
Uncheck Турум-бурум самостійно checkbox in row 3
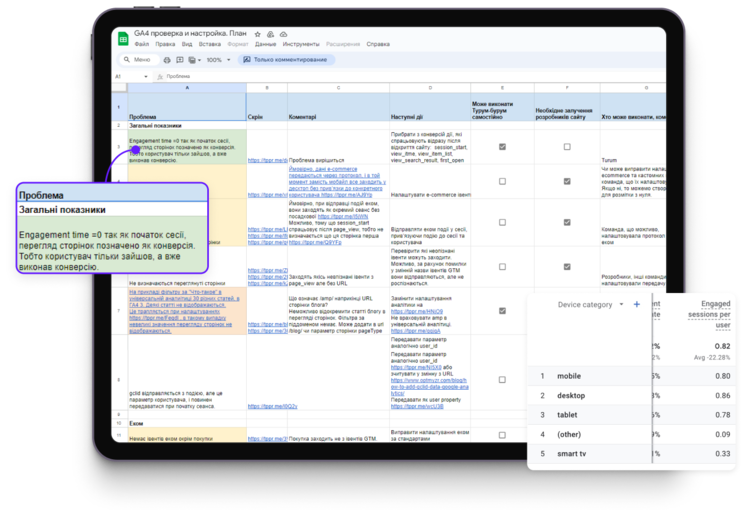[x=502, y=147]
